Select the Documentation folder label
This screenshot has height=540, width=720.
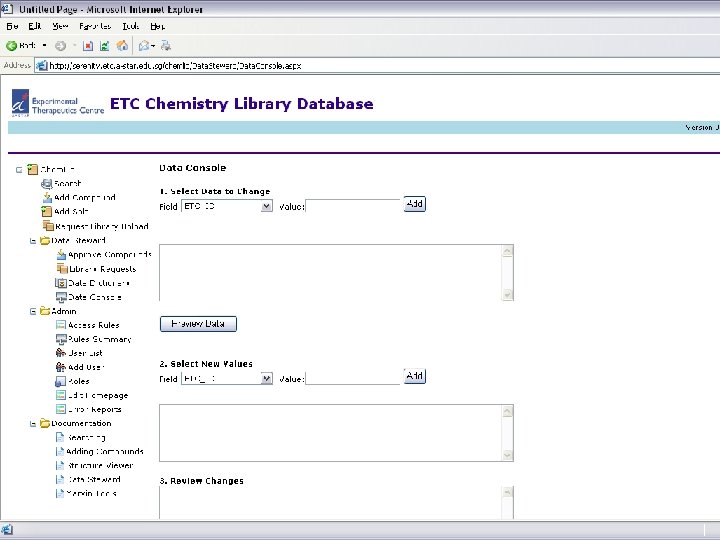pos(81,423)
